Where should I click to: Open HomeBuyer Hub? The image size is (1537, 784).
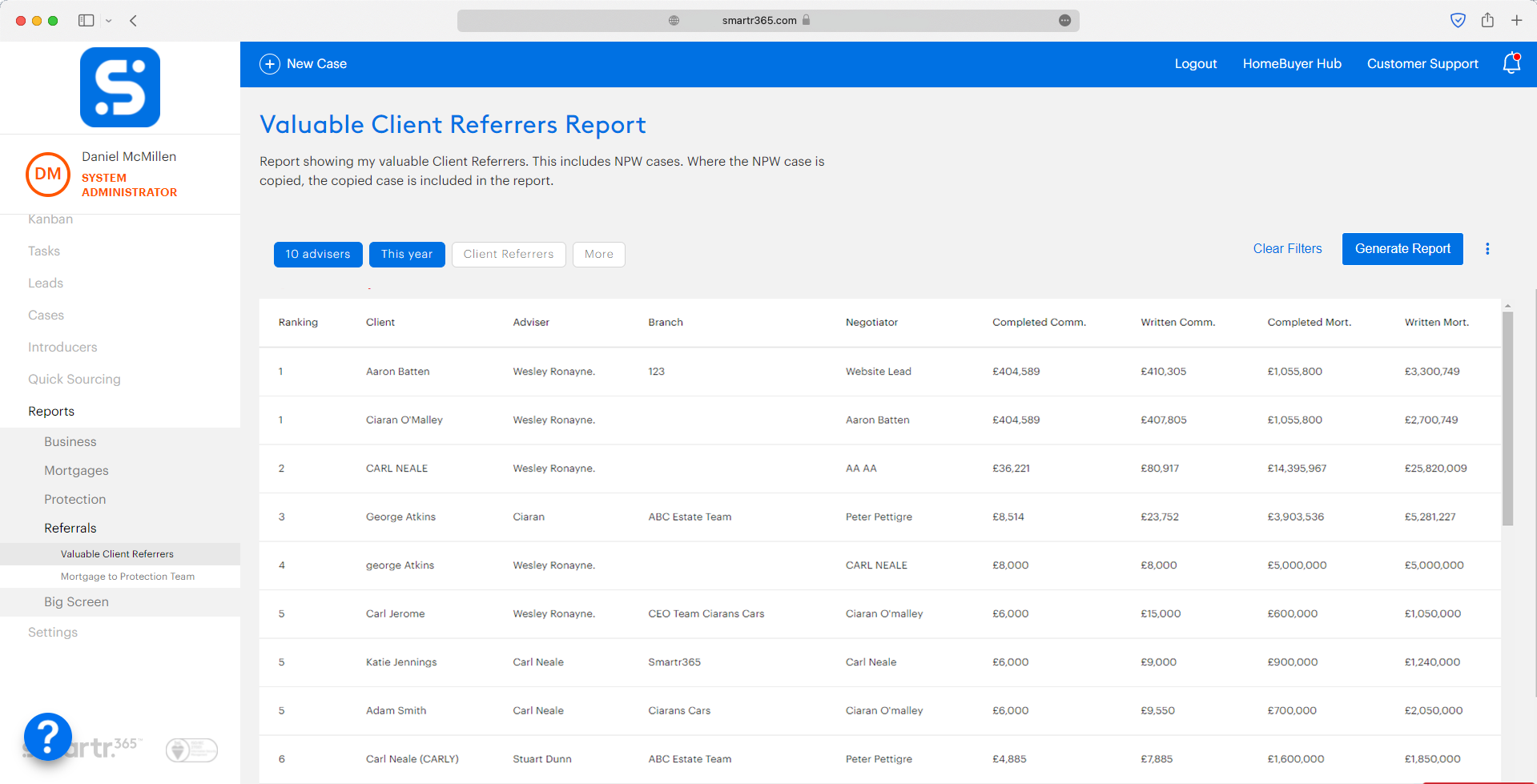tap(1292, 64)
